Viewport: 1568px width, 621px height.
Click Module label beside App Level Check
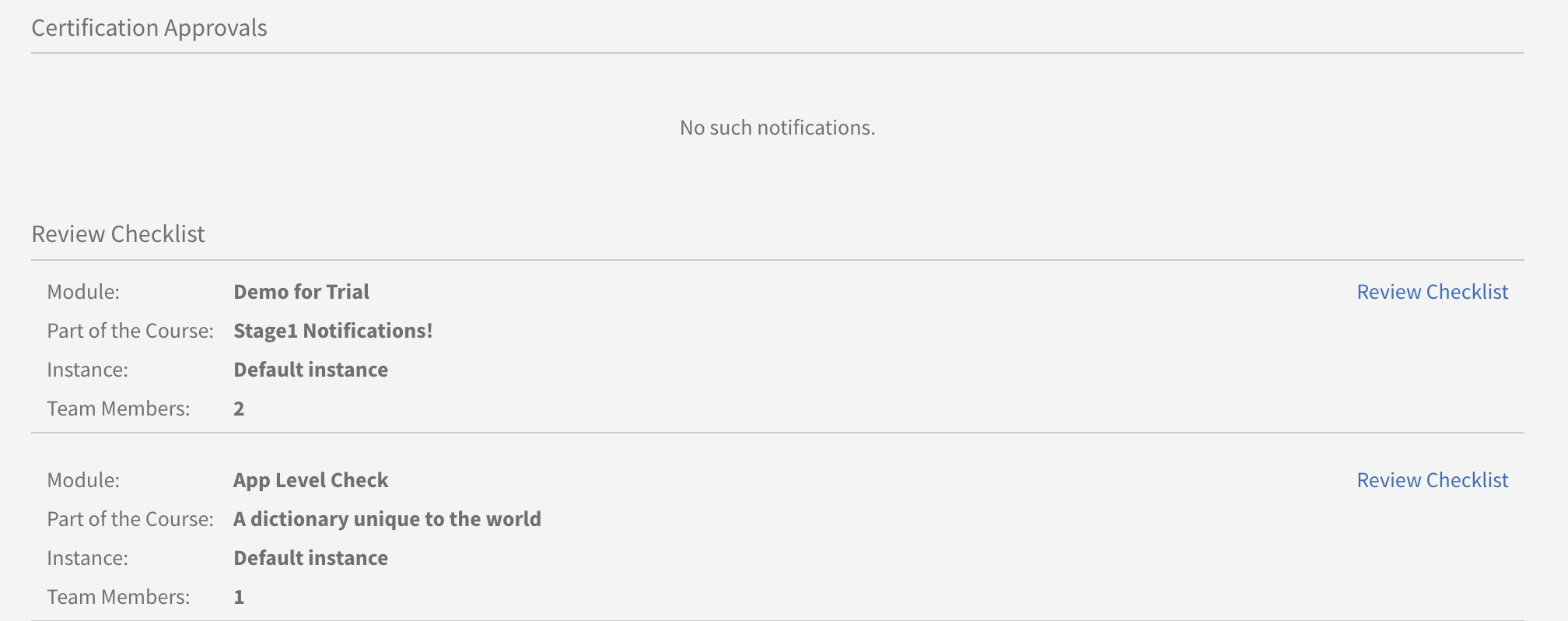[x=83, y=480]
